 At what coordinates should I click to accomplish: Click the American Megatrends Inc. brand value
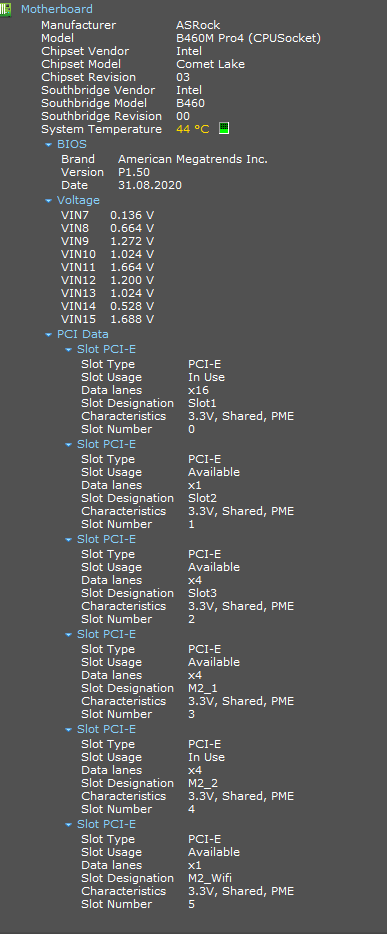193,159
